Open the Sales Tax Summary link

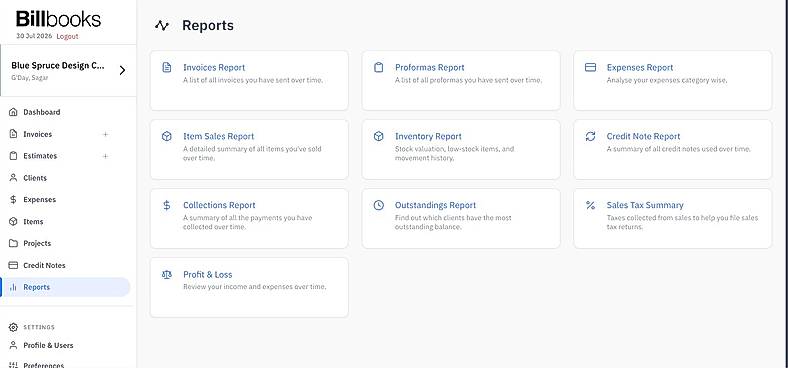click(x=645, y=205)
